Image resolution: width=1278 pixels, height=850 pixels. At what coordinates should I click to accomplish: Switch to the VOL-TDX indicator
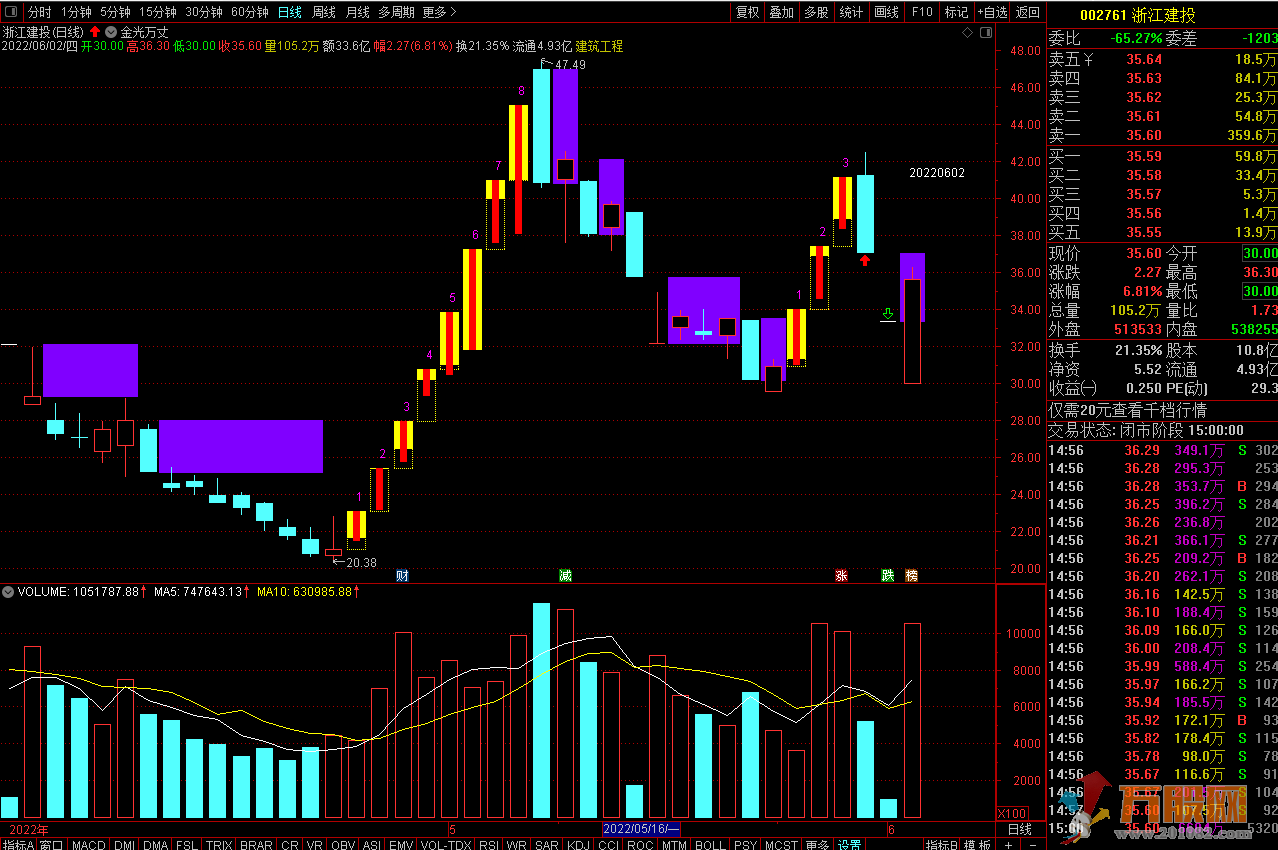(445, 844)
